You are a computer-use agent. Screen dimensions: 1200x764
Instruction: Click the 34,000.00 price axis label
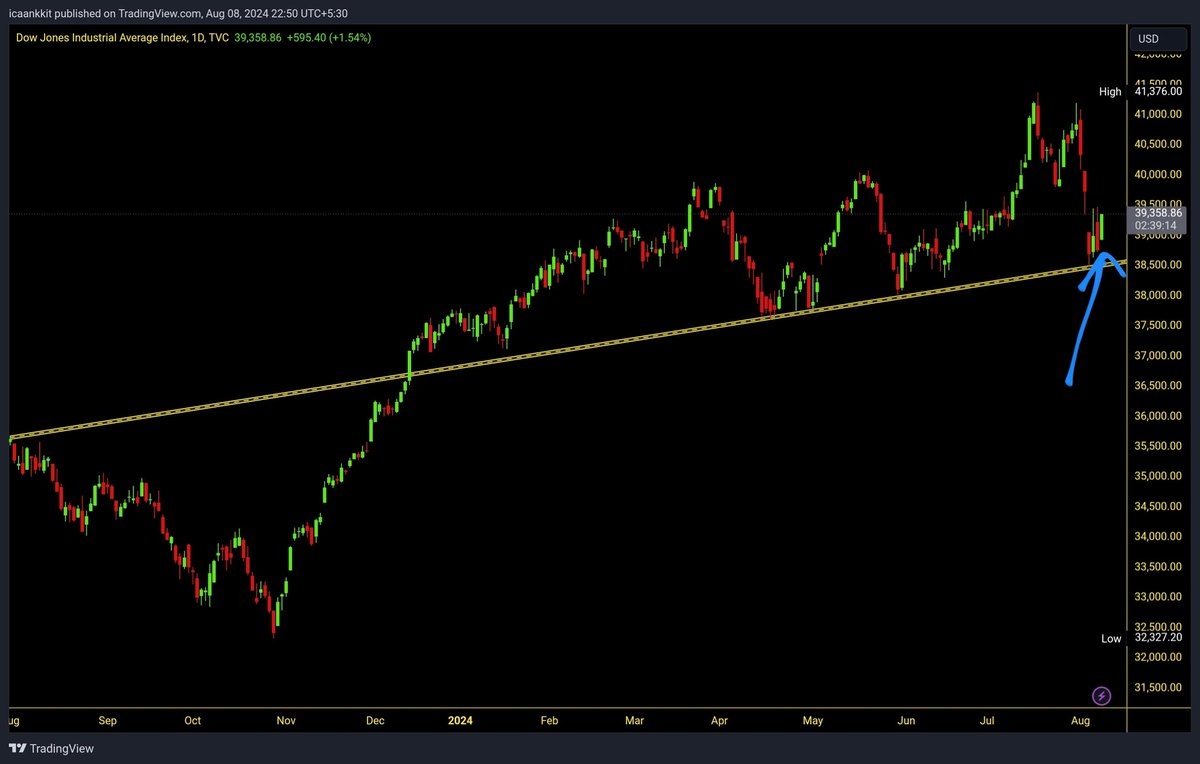click(1158, 537)
